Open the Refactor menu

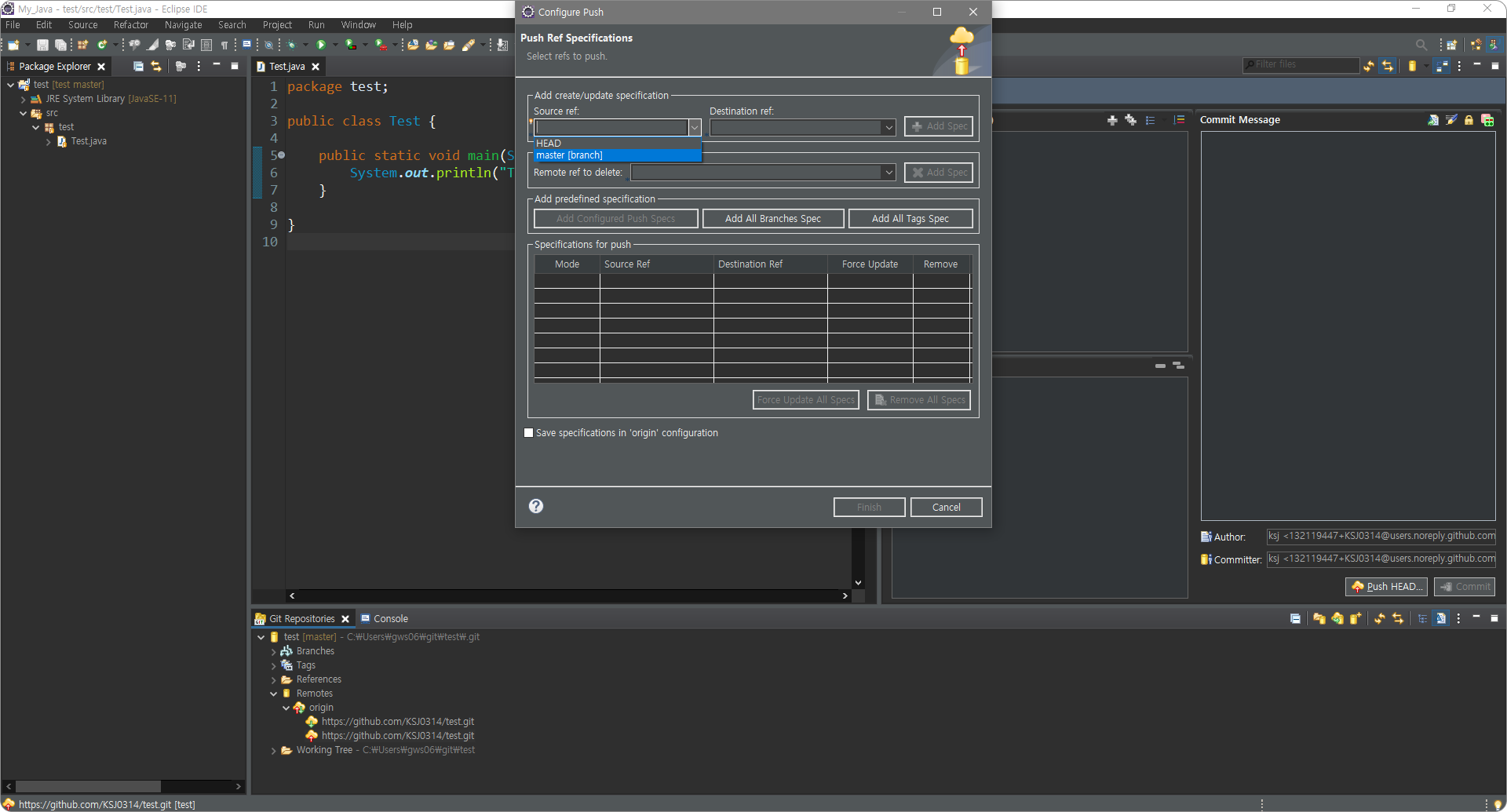point(130,25)
